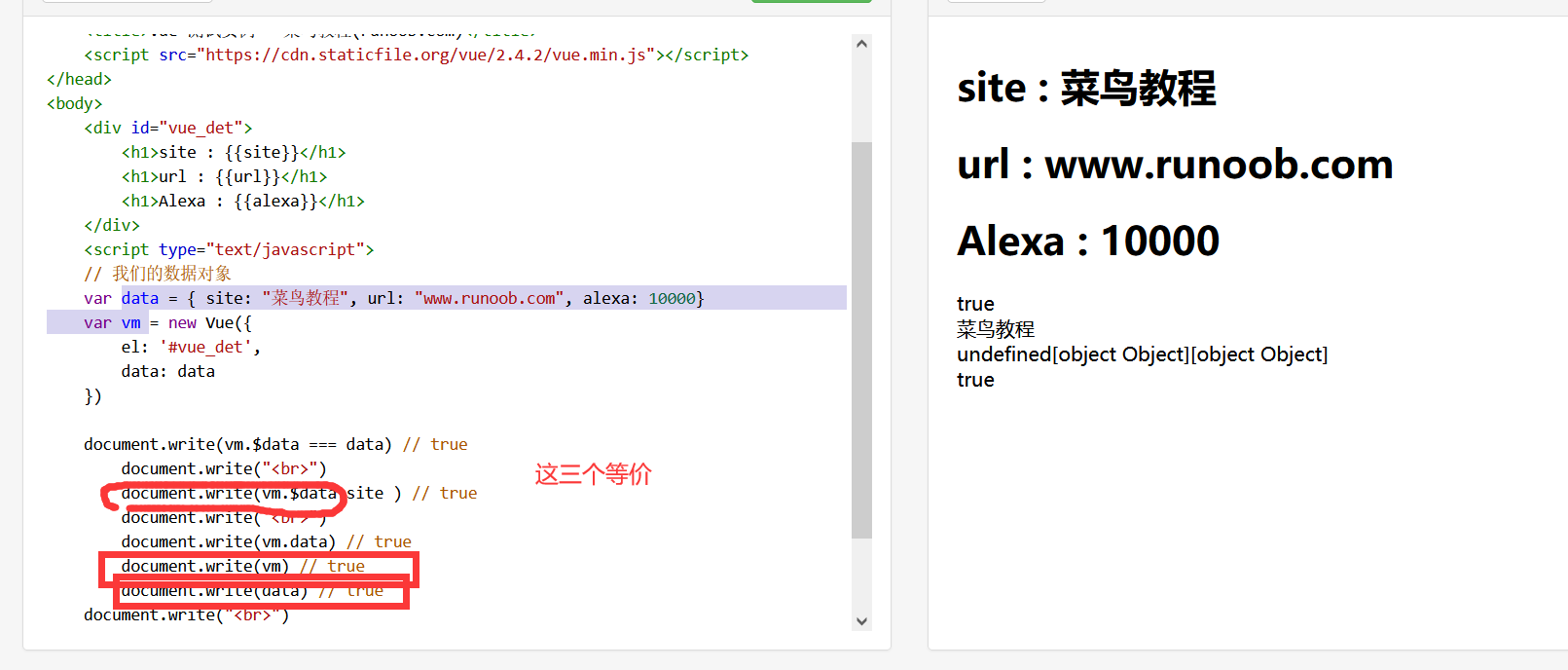
Task: Click the output true below the undefined line
Action: click(x=975, y=380)
